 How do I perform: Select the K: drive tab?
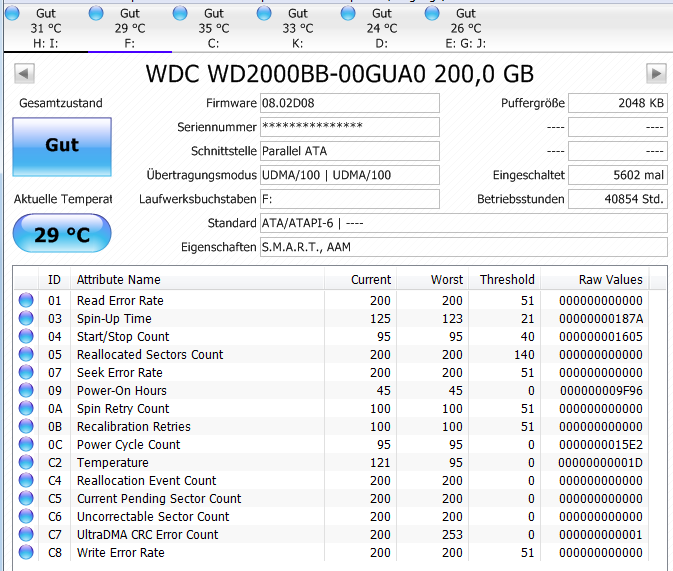click(298, 28)
